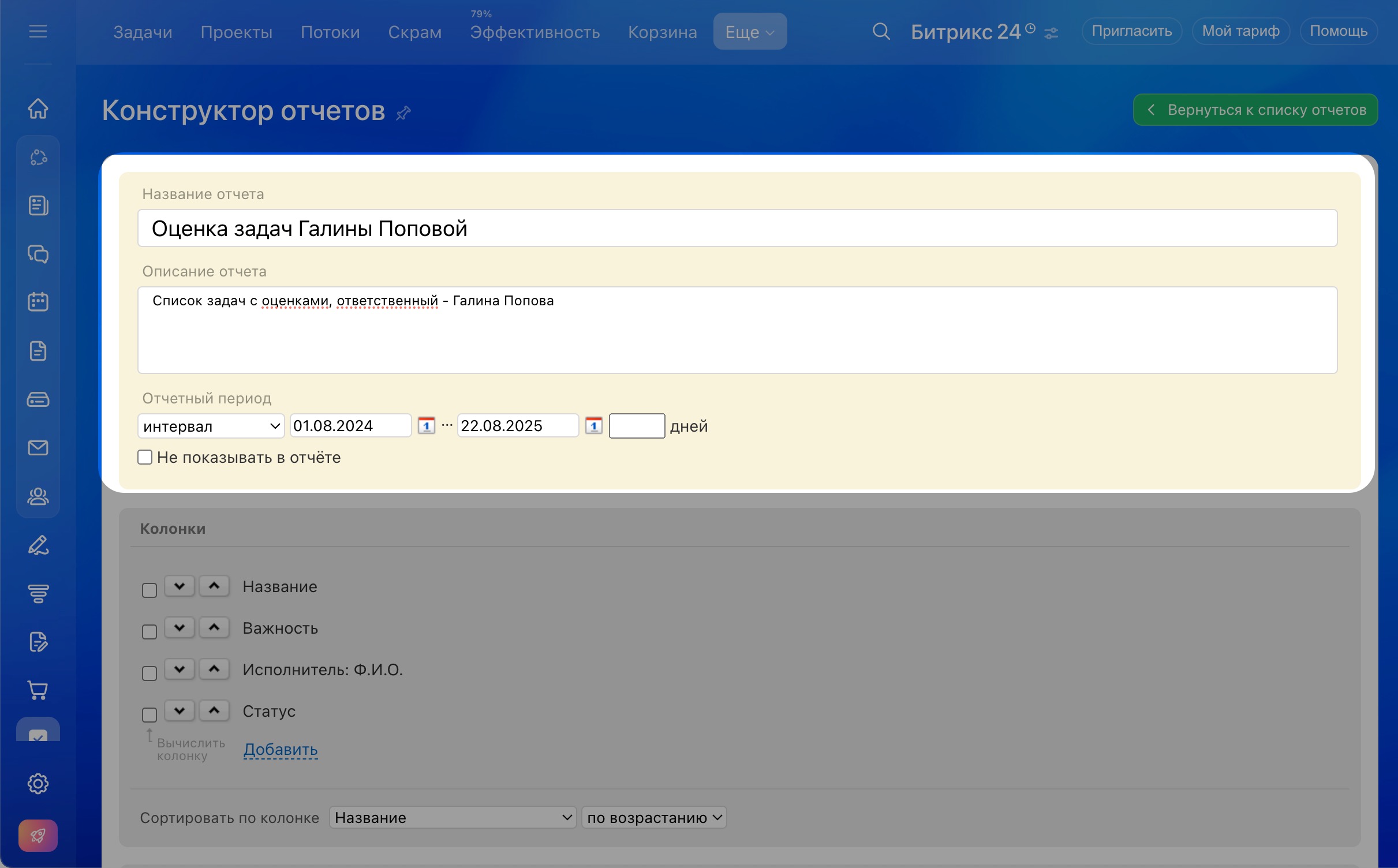Check the Исполнитель: Ф.И.О. column checkbox
Screen dimensions: 1398x868
149,674
